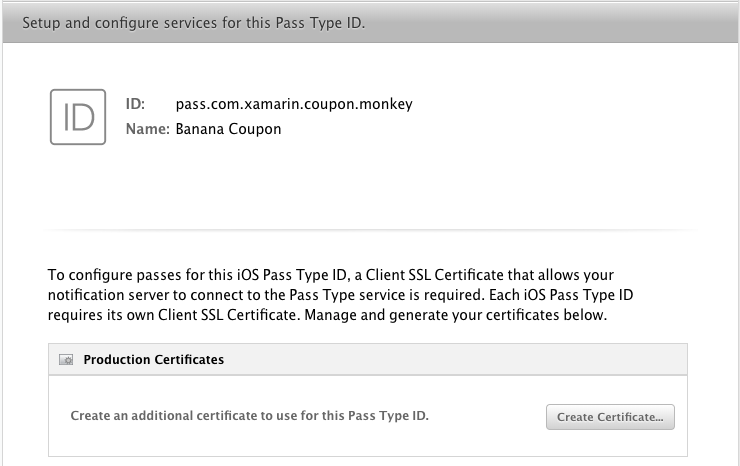
Task: Click the "Setup and configure services" header text
Action: click(120, 23)
